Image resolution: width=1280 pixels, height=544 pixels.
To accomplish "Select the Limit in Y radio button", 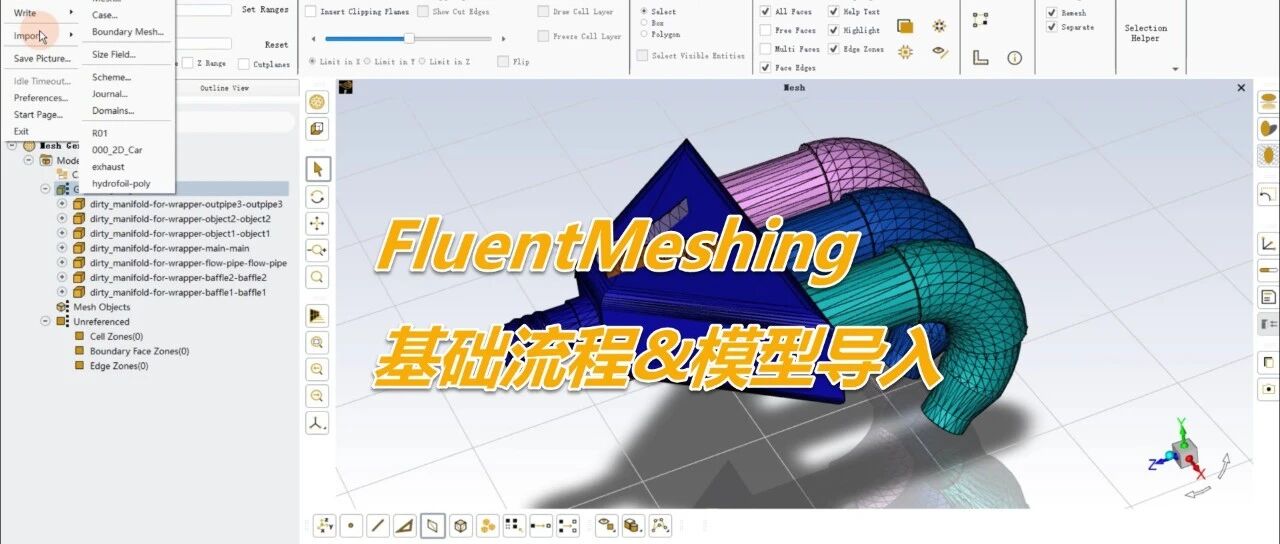I will point(368,62).
